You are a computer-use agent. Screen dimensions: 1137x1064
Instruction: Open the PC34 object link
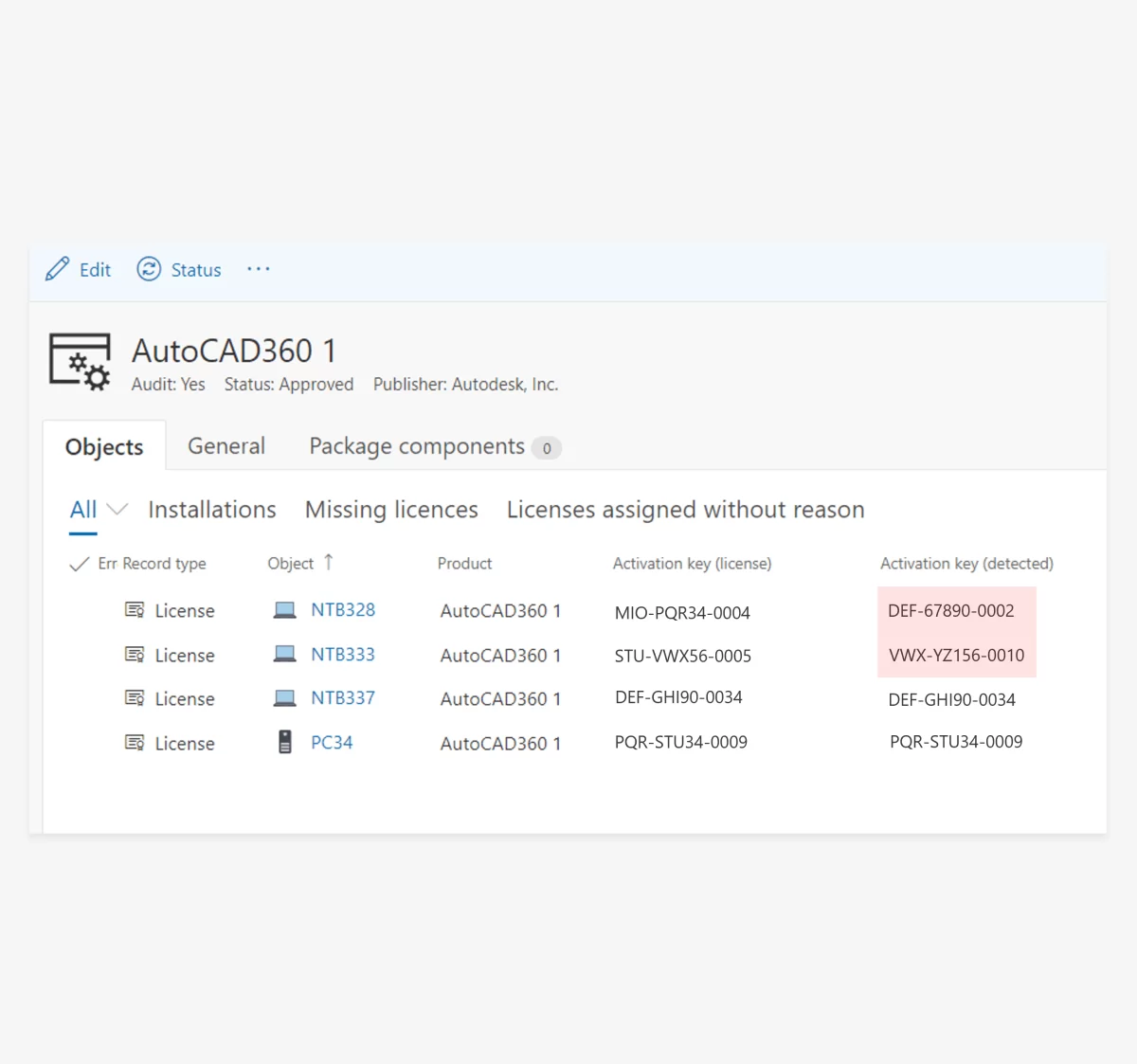332,743
